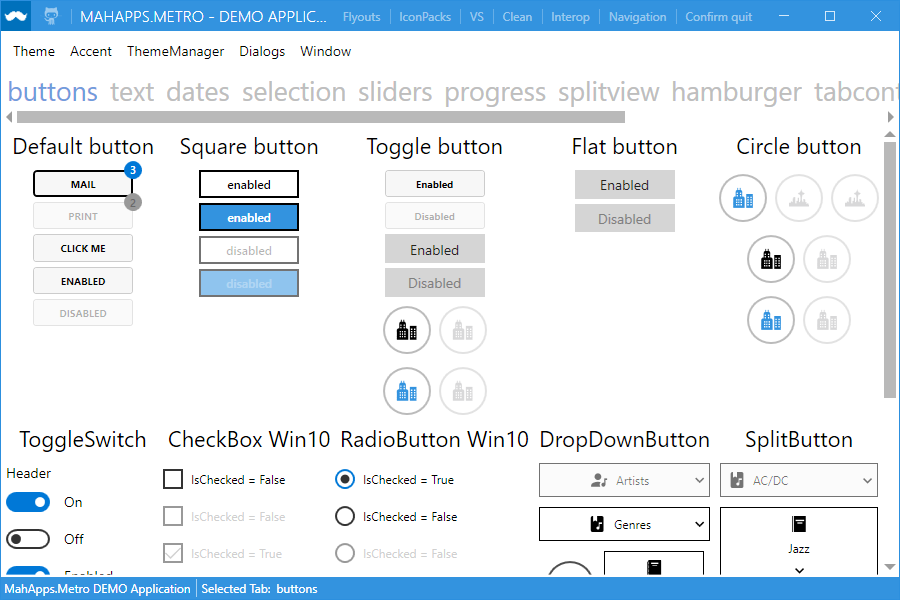This screenshot has height=600, width=900.
Task: Click the notebook icon inside the Jazz SplitButton
Action: [799, 523]
